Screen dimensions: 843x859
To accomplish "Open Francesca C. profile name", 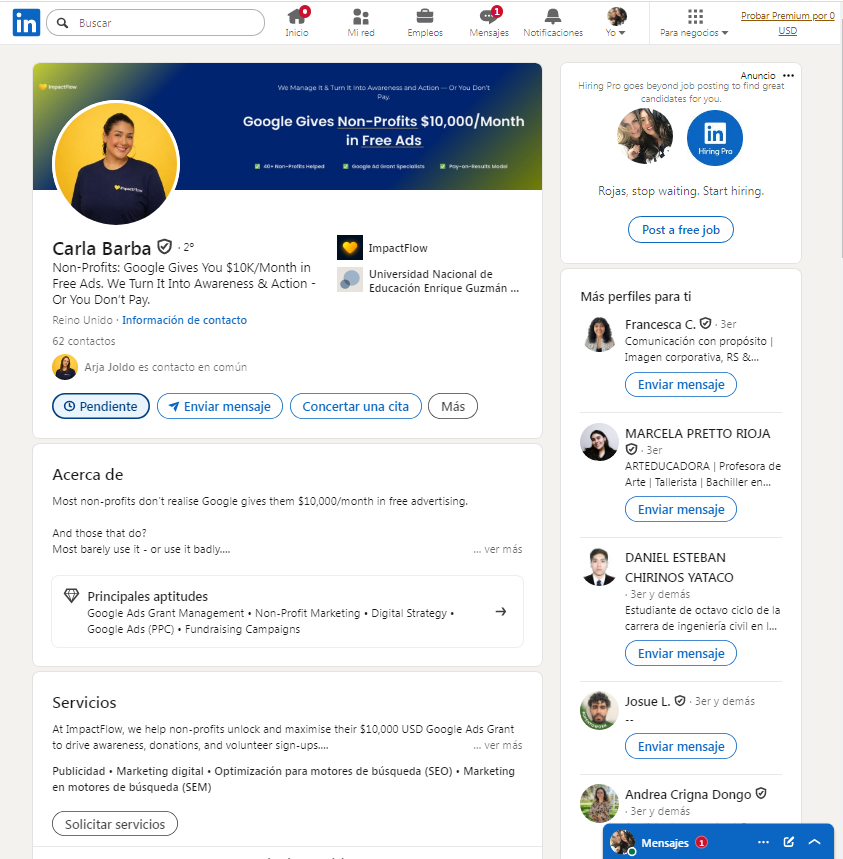I will pos(661,324).
